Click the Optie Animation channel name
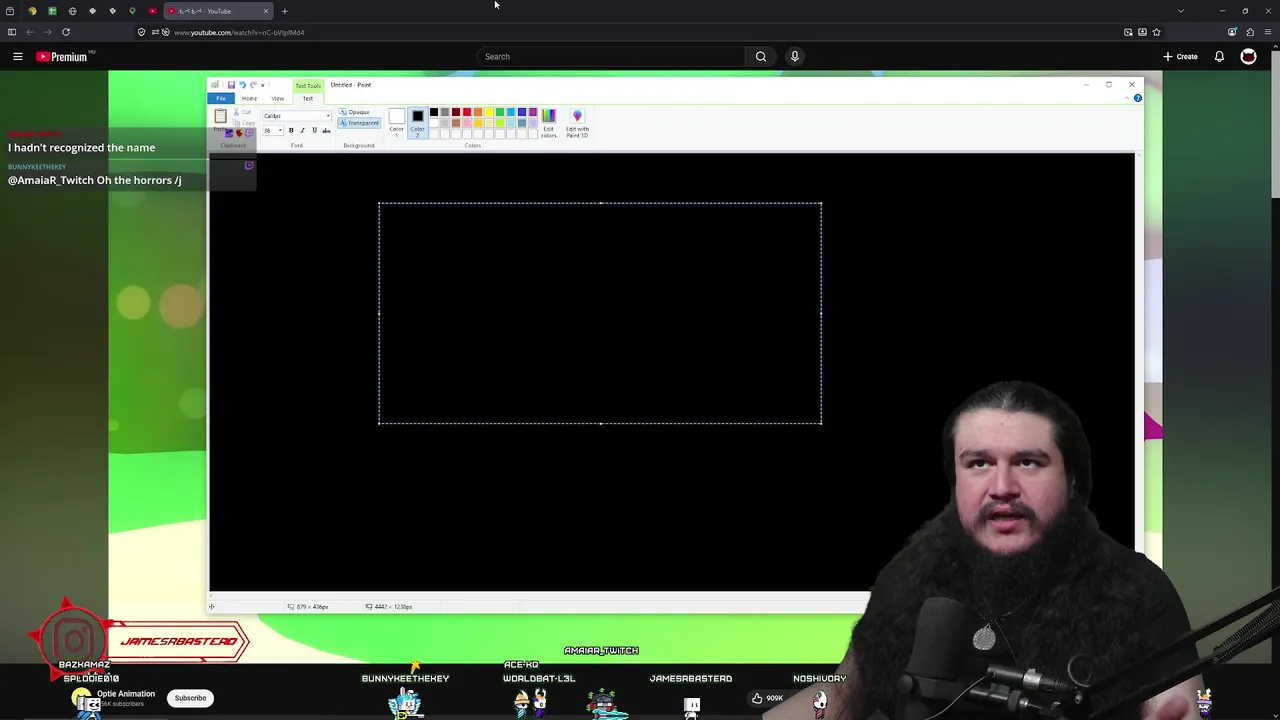1280x720 pixels. click(126, 693)
